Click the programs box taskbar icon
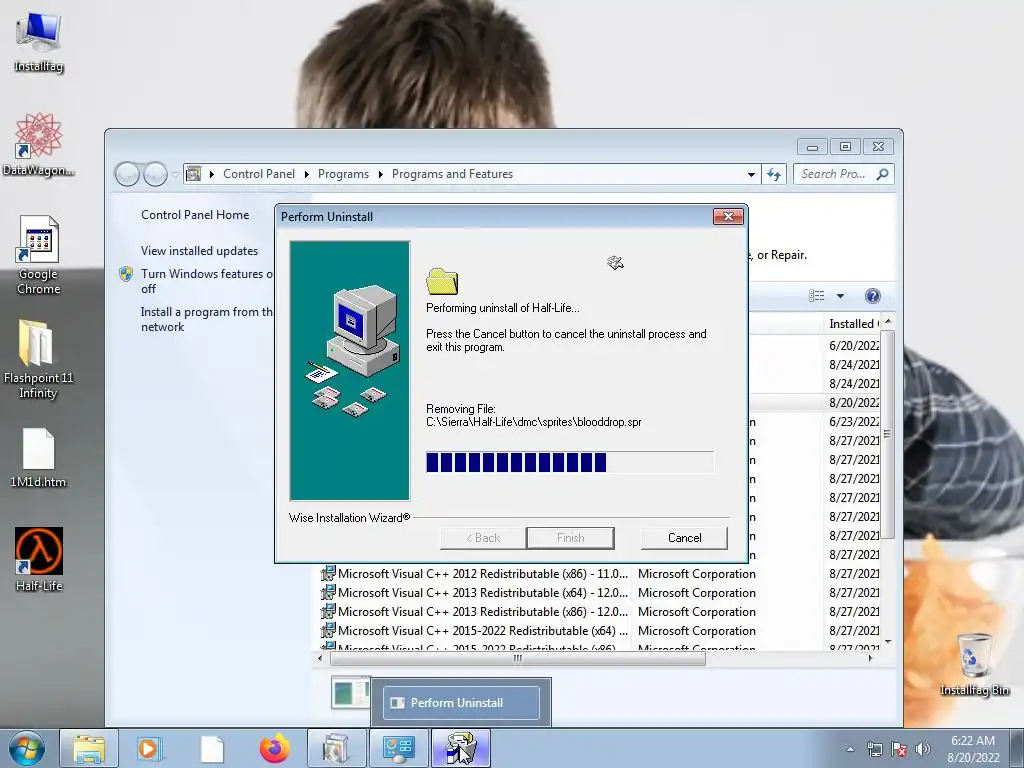 [x=336, y=748]
